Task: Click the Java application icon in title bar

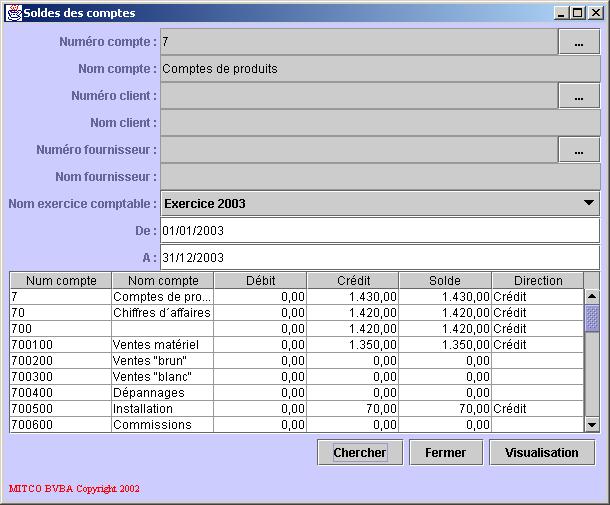Action: point(14,13)
